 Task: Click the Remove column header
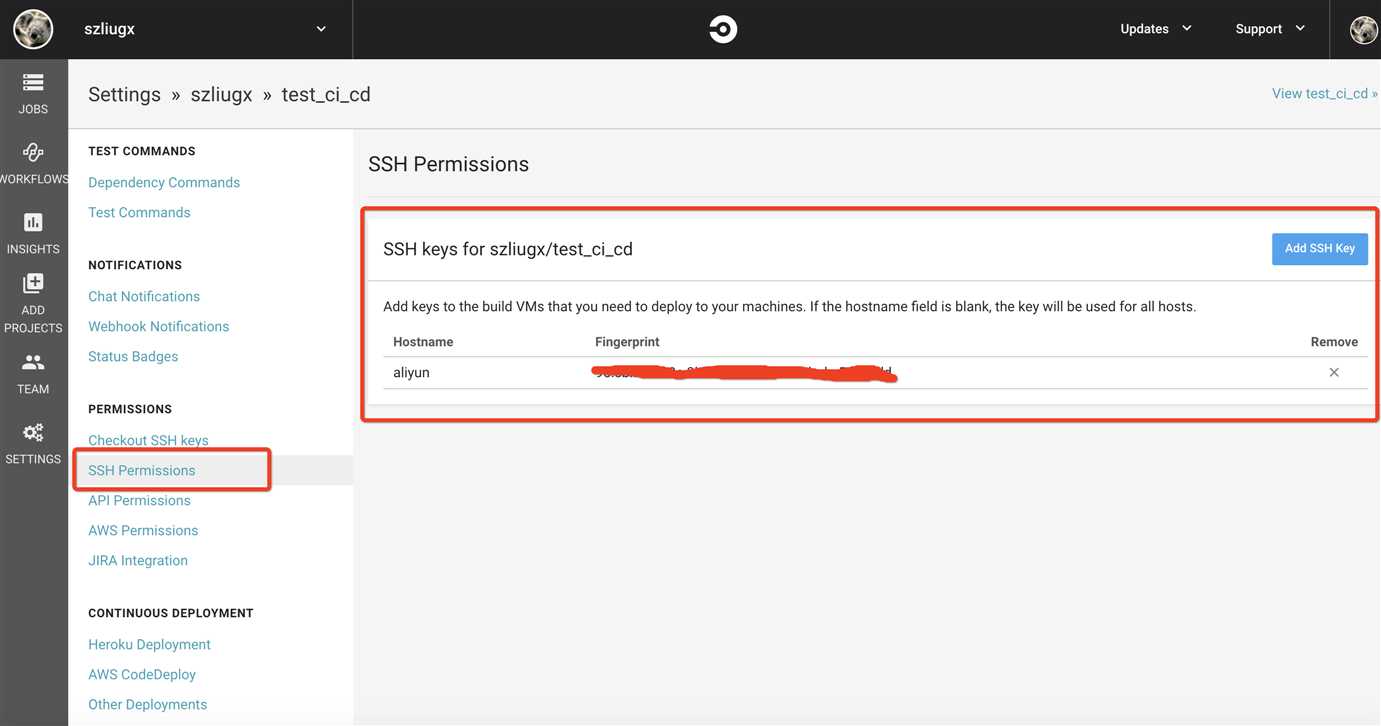click(1334, 342)
